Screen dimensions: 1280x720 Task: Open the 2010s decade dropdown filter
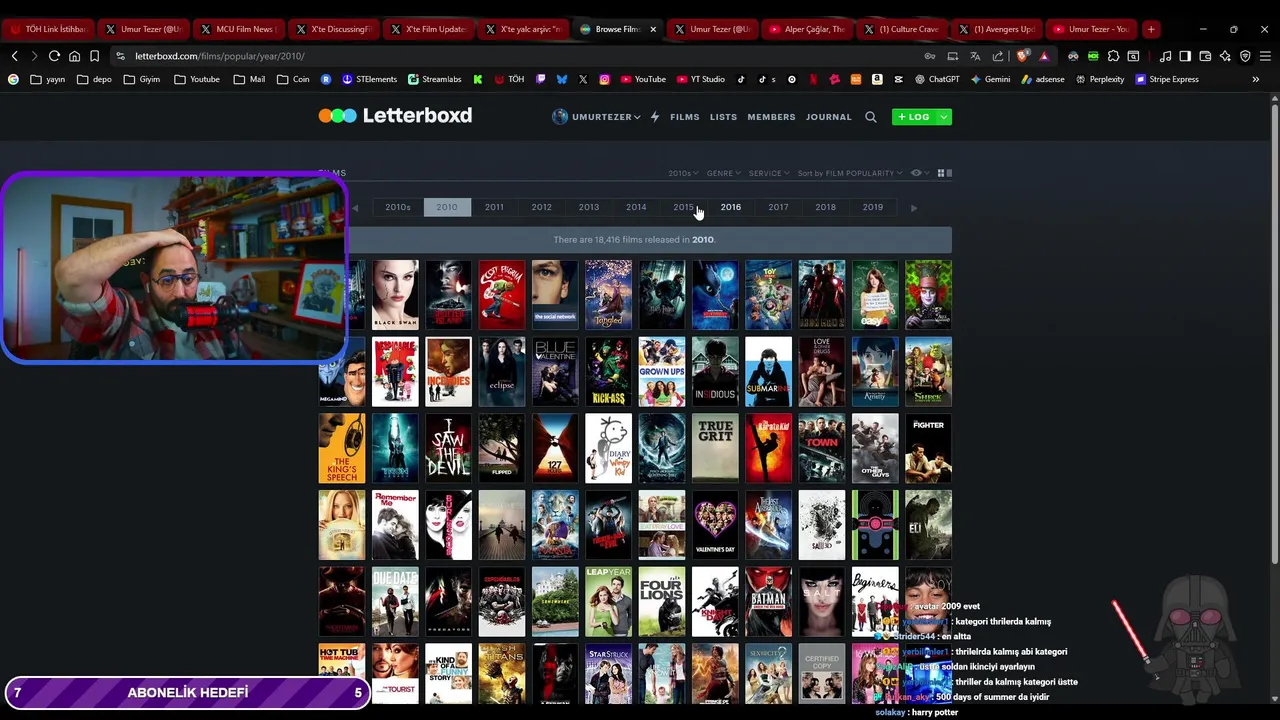683,173
